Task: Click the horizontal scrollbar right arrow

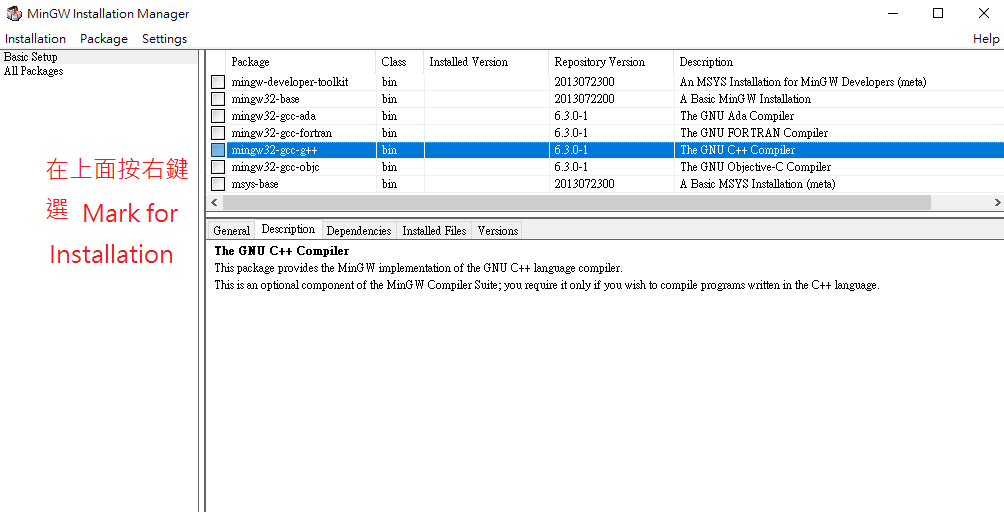Action: tap(997, 202)
